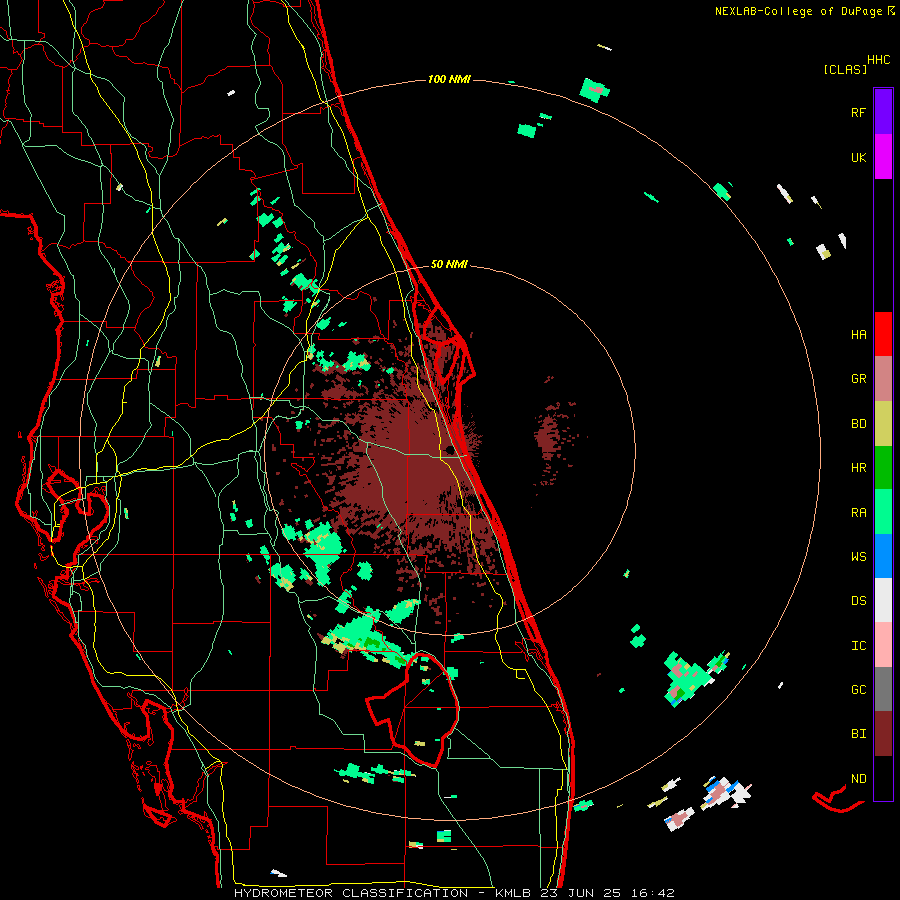The height and width of the screenshot is (900, 900).
Task: Click the "[CLAS]" legend heading
Action: (845, 70)
